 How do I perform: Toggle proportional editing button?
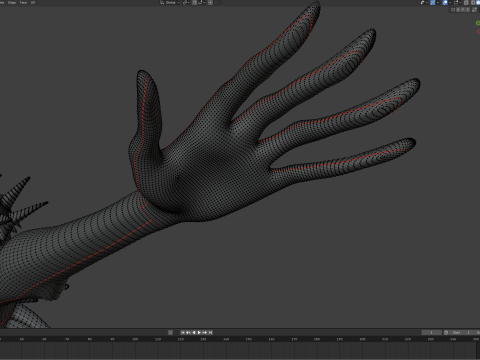210,2
